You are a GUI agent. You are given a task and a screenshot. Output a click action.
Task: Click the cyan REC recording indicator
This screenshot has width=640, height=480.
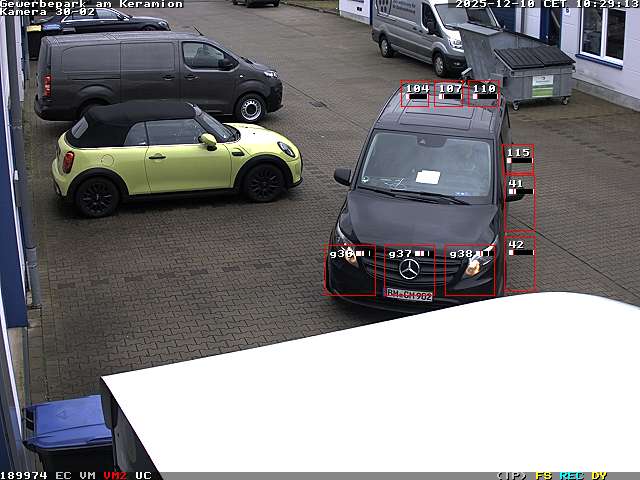tap(571, 475)
